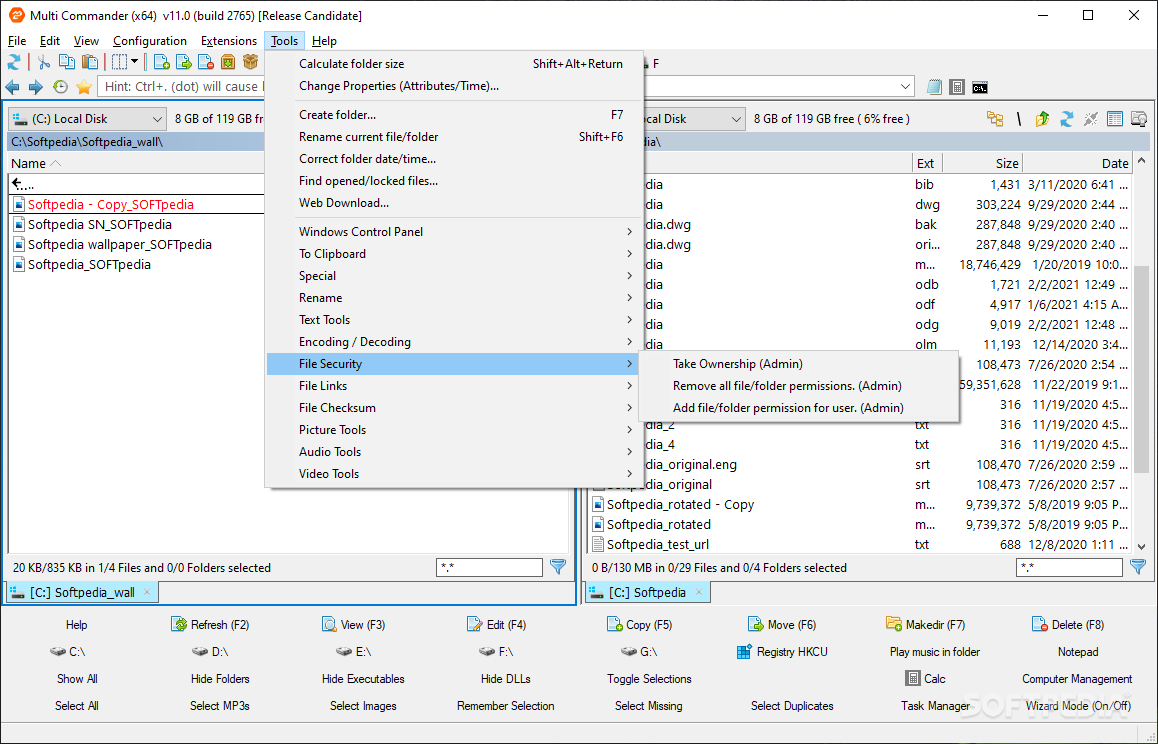Click the right panel filter funnel icon

pos(1138,567)
